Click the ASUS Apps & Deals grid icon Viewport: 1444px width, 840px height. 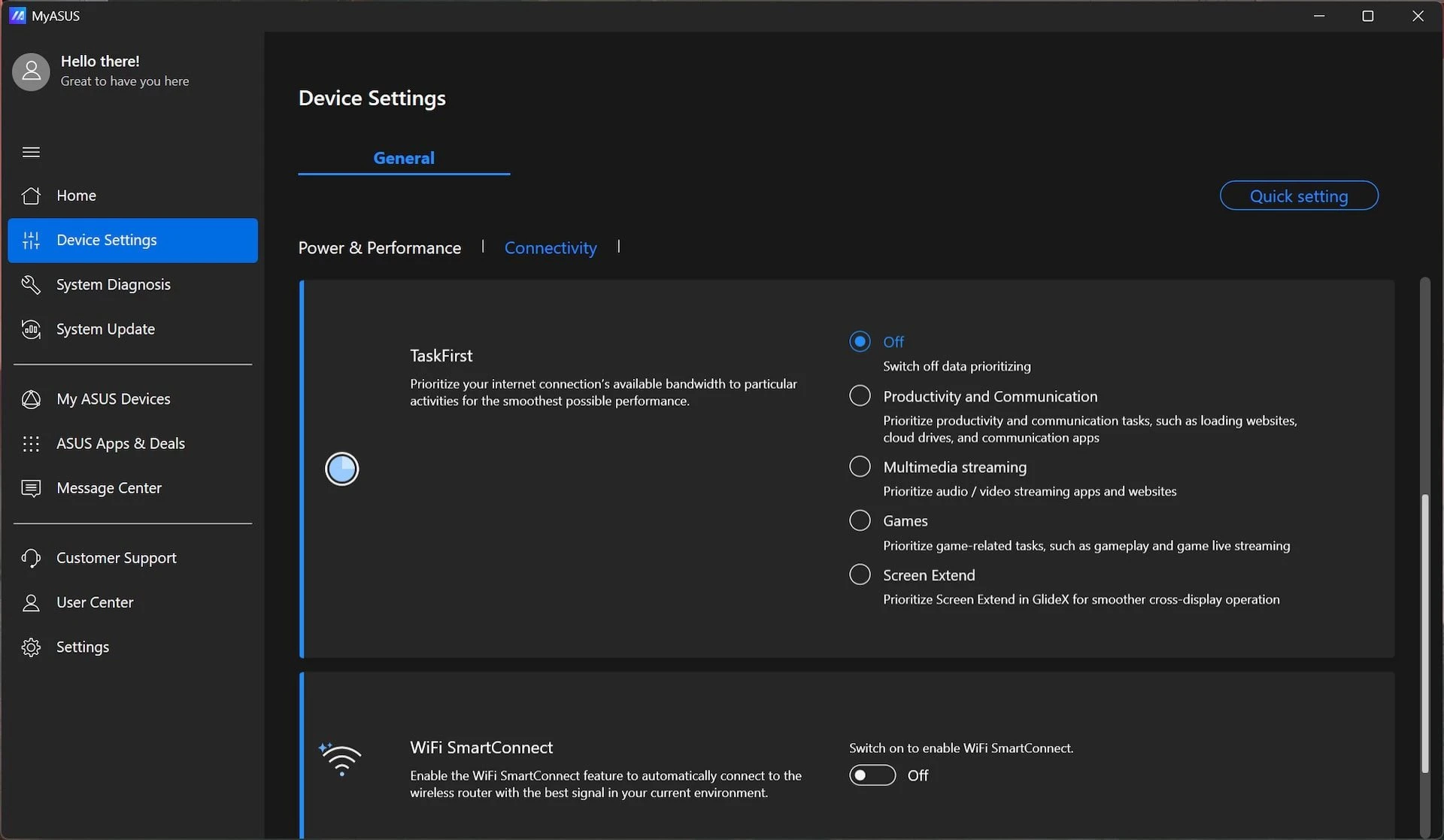pyautogui.click(x=31, y=444)
